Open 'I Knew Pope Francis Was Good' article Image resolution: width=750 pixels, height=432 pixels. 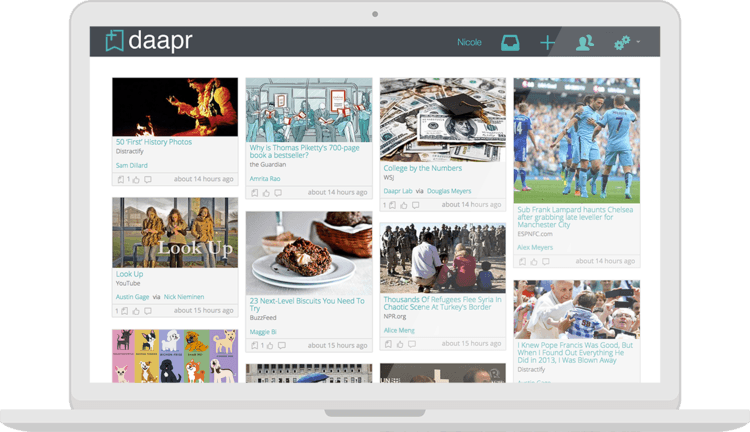tap(575, 353)
